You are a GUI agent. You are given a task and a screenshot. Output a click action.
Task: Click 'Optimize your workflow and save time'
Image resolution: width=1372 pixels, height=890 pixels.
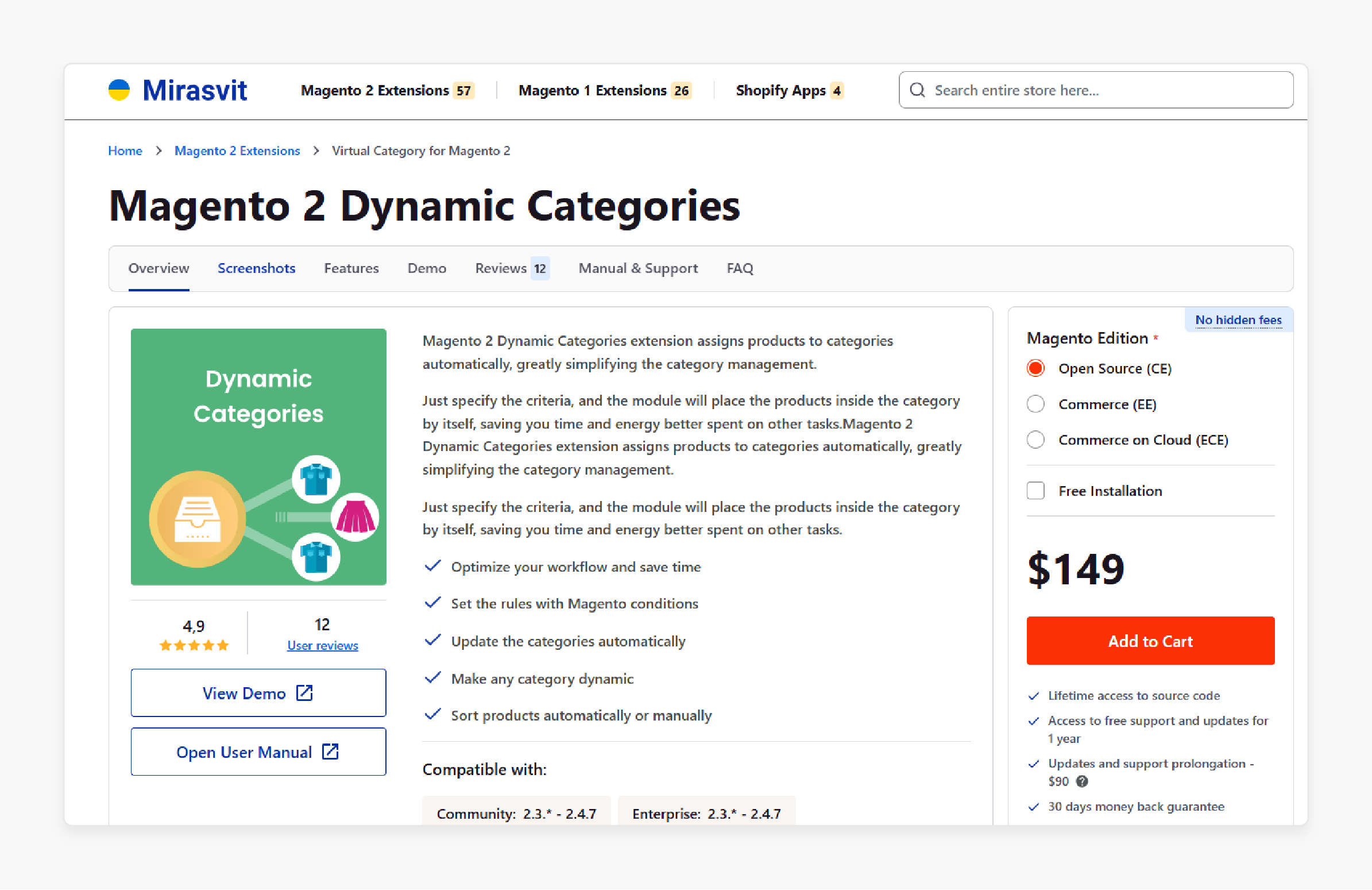[576, 567]
